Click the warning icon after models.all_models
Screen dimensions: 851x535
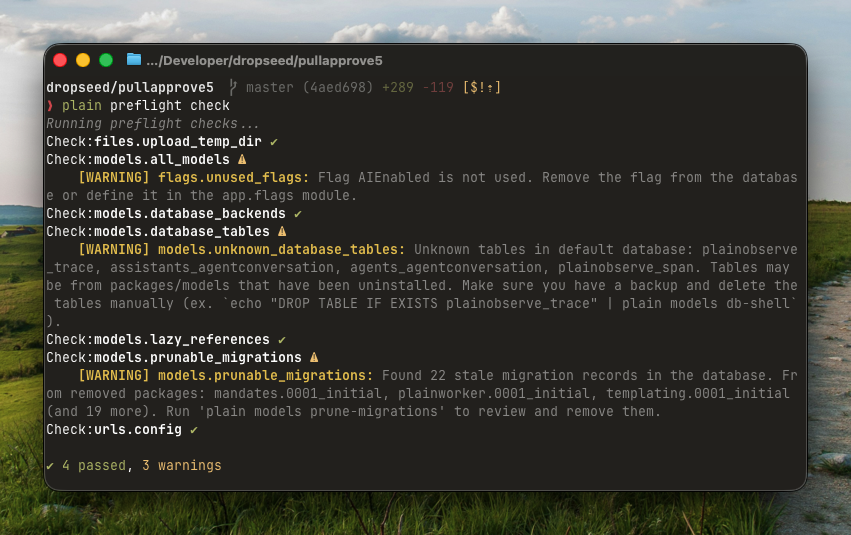coord(241,159)
